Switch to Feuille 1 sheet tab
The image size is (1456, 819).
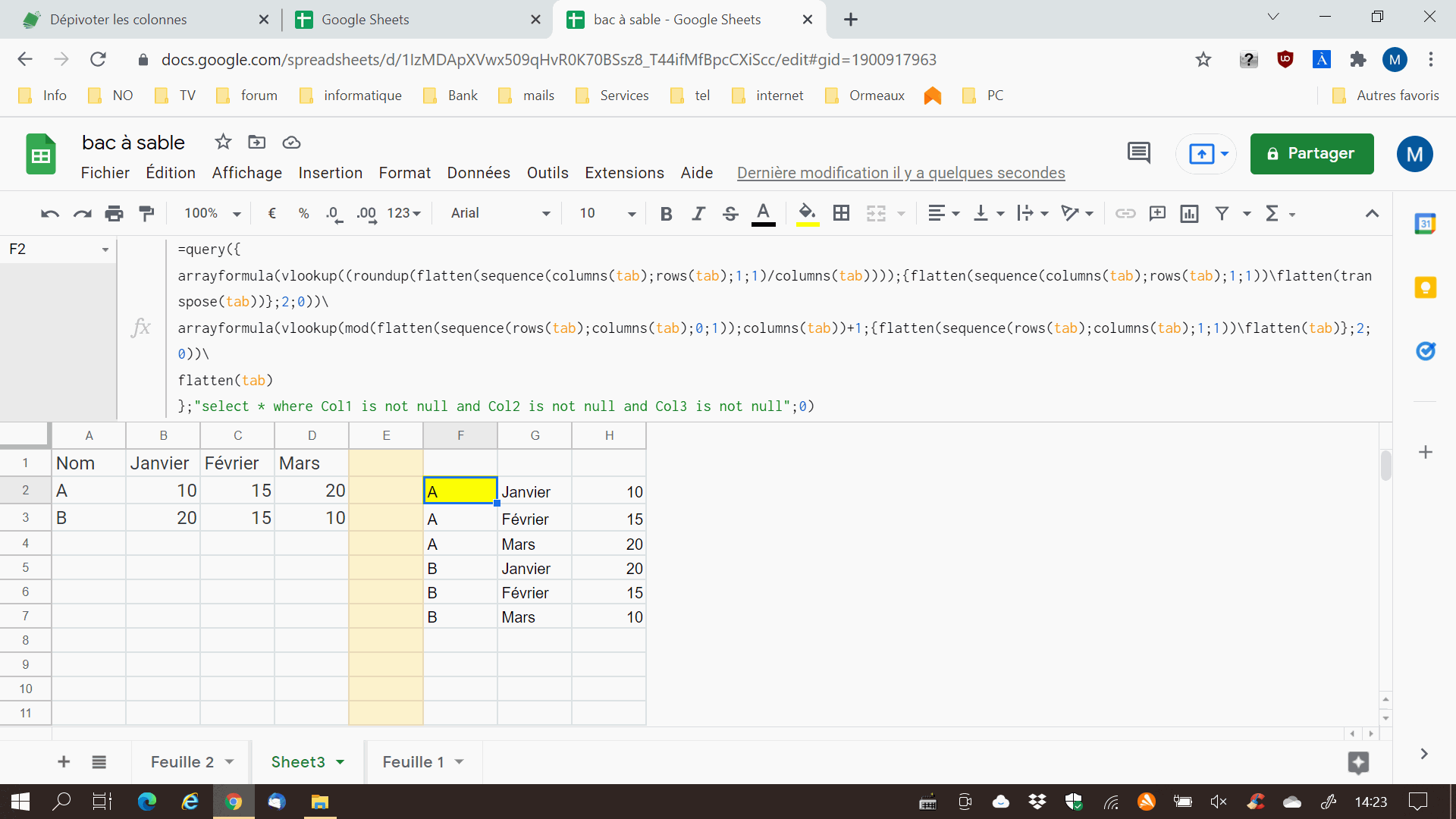click(413, 762)
